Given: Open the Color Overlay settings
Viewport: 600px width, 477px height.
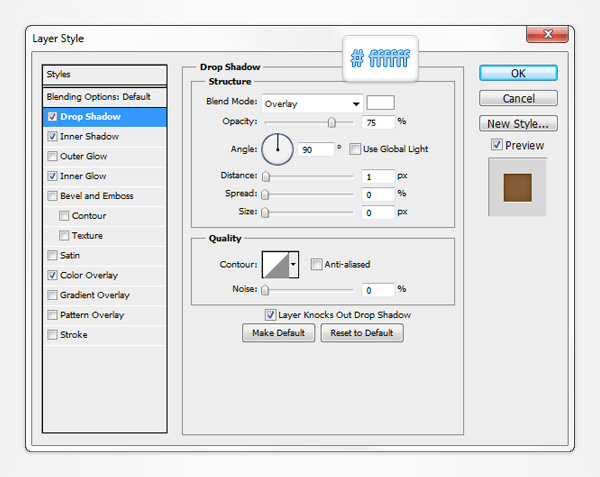Looking at the screenshot, I should coord(88,275).
